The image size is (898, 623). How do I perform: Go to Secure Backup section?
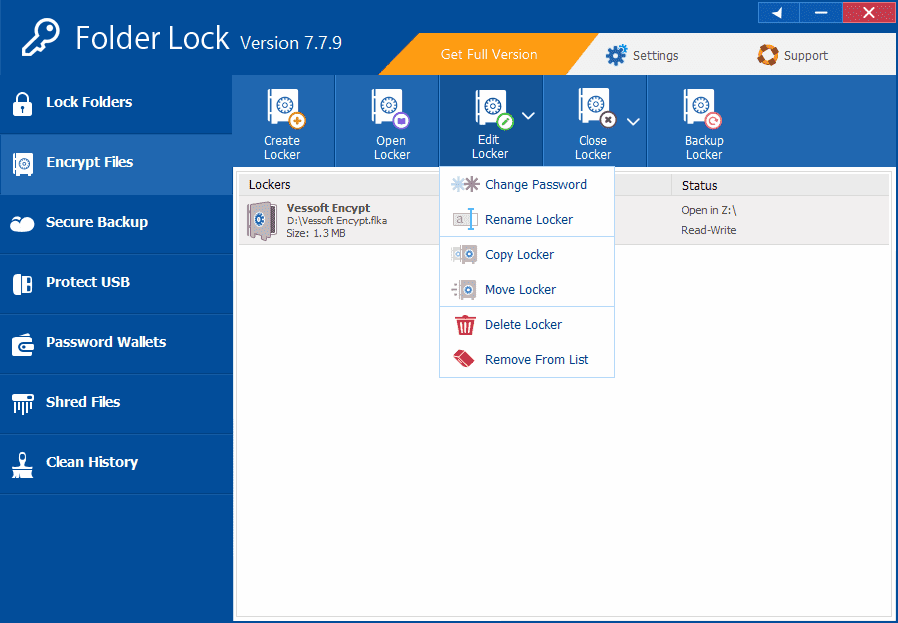(x=116, y=224)
